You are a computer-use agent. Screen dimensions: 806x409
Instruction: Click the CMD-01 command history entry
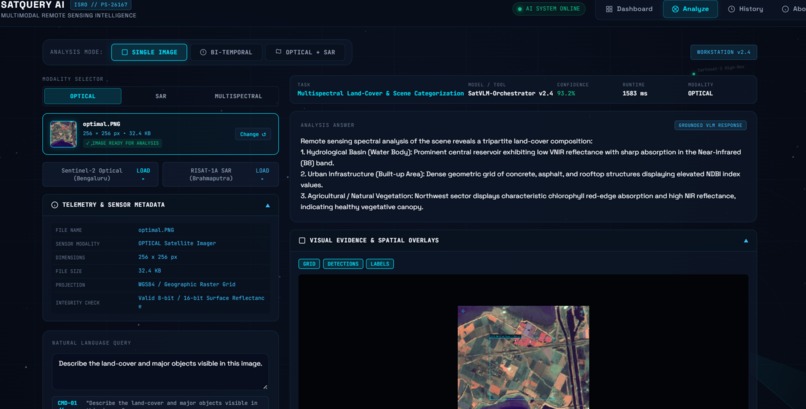160,403
